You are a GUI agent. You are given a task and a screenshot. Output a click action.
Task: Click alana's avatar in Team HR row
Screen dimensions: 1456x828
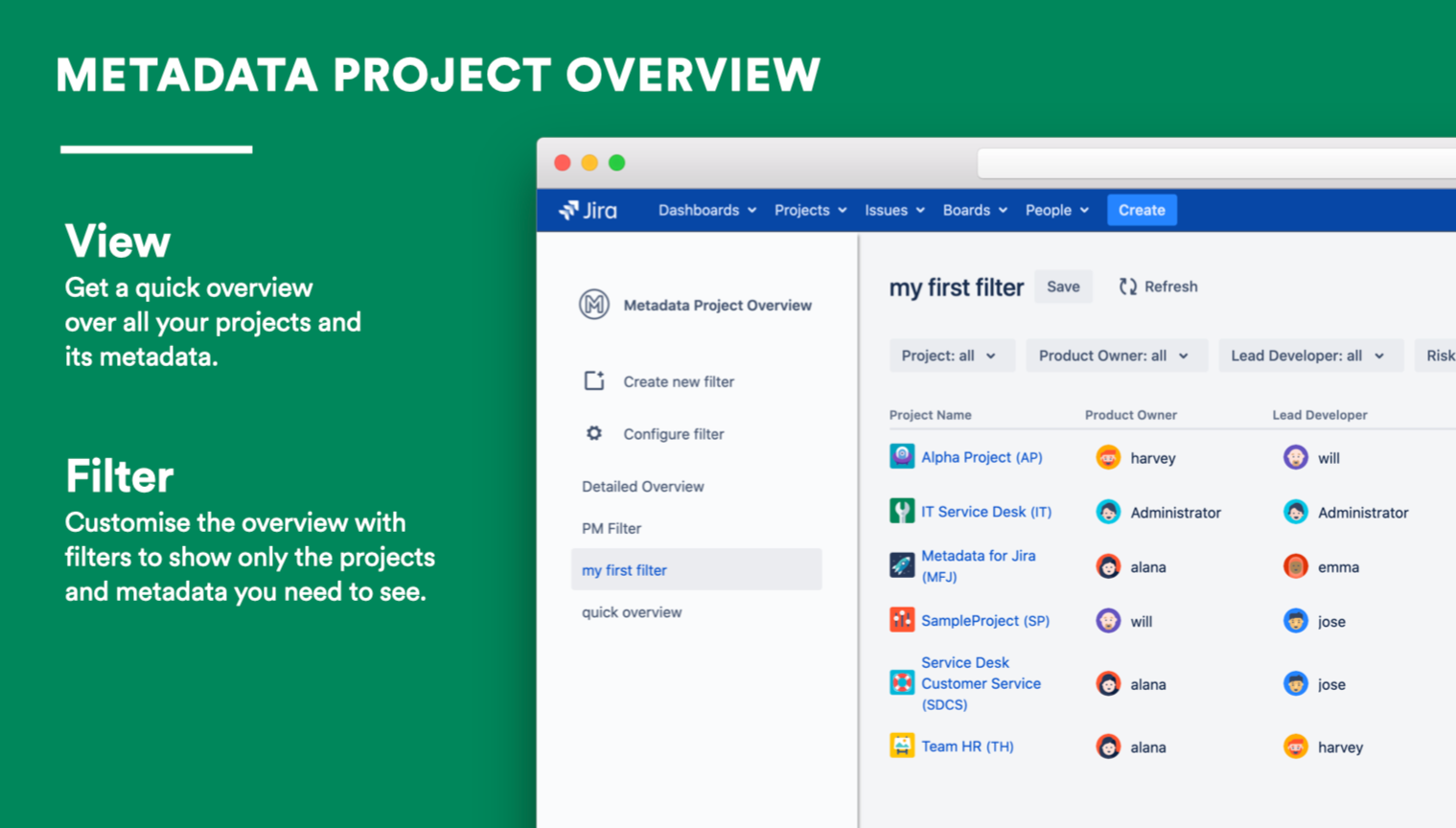1108,747
